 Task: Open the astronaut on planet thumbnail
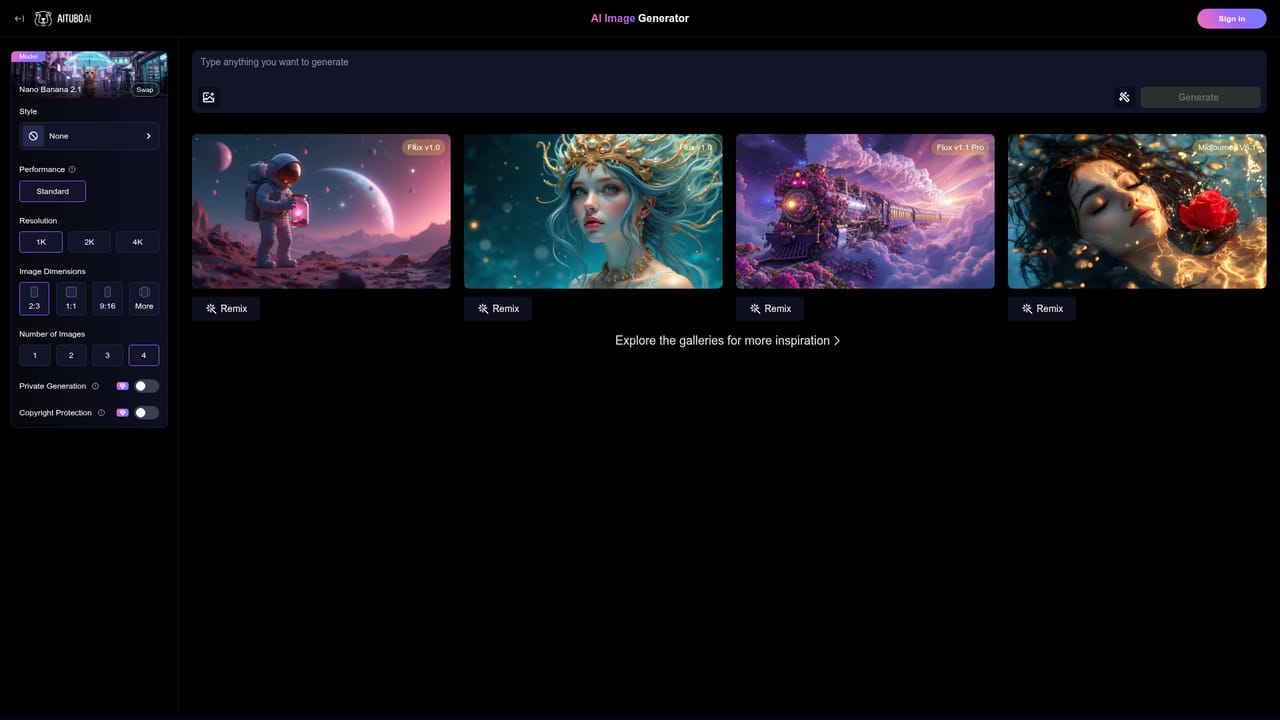click(321, 211)
